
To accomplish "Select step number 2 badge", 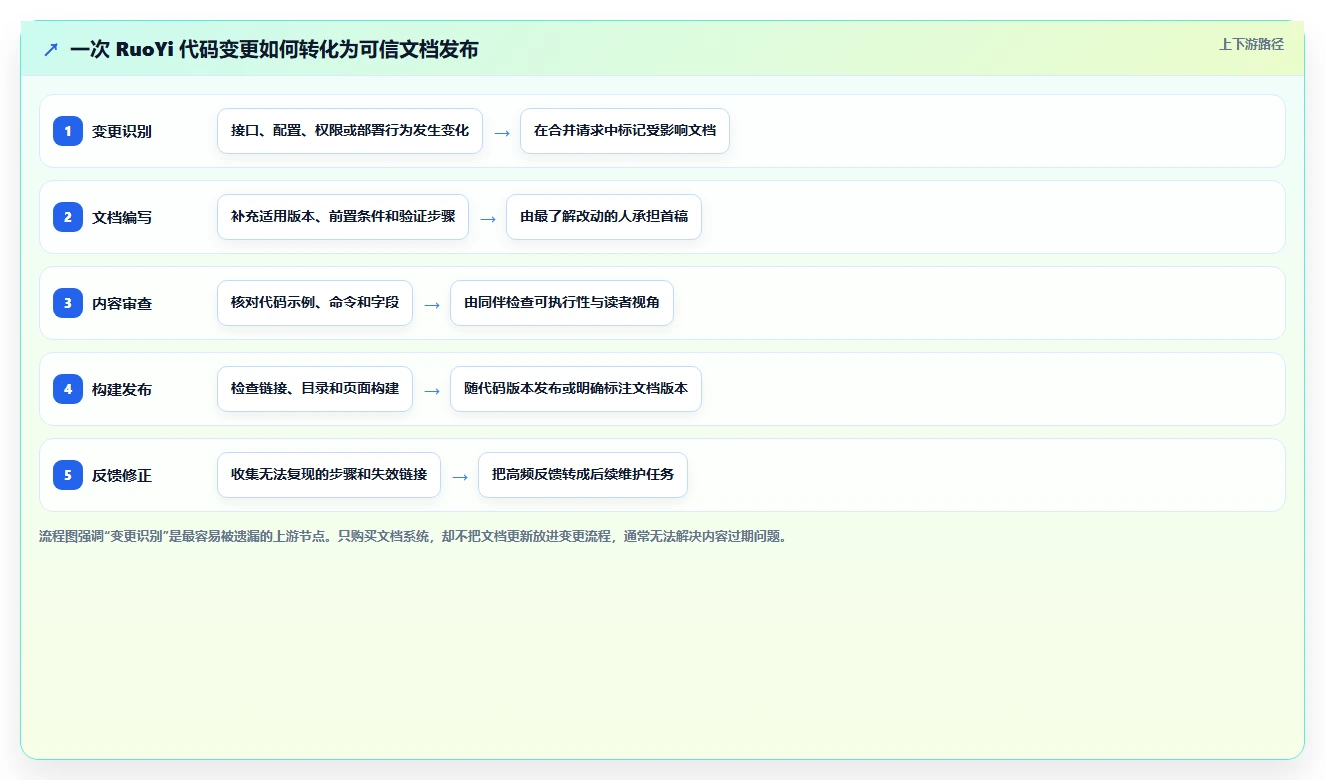I will coord(68,217).
